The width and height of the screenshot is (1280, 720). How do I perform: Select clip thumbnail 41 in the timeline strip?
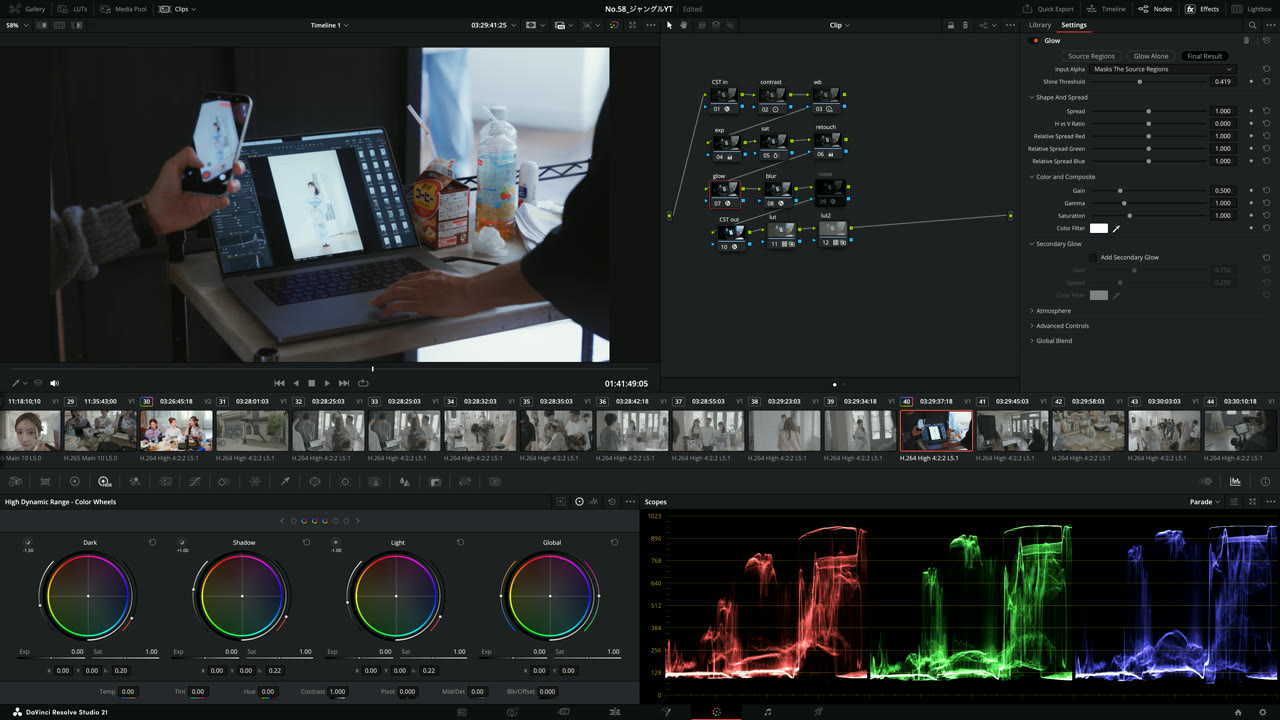[1012, 431]
